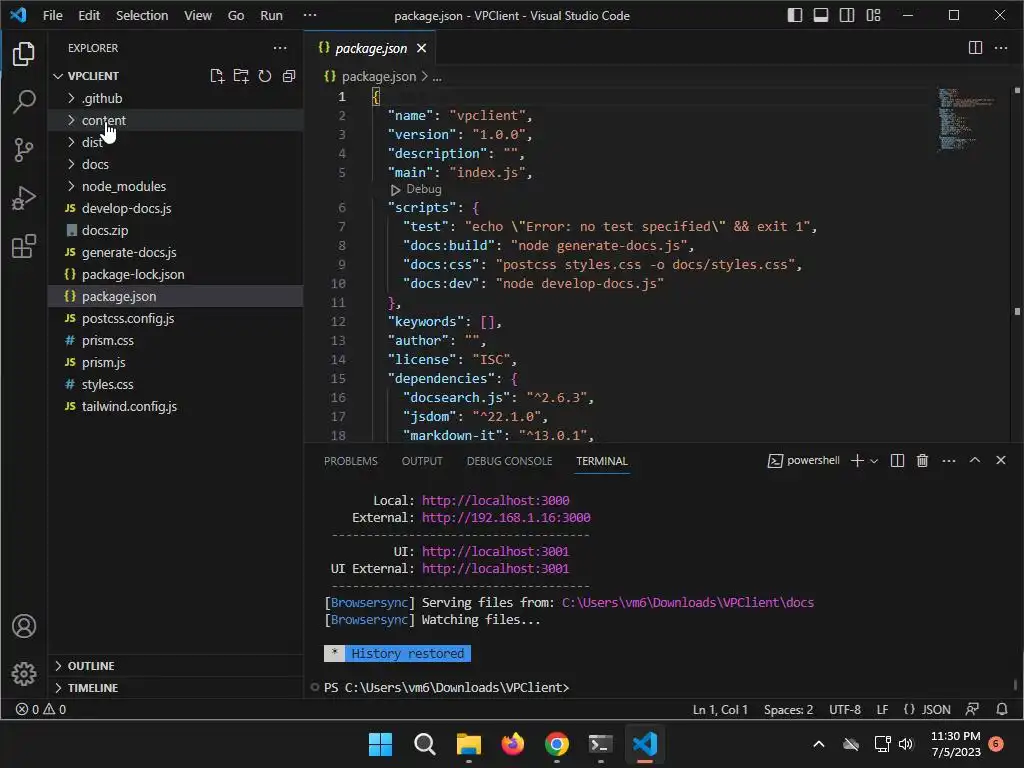Open the Extensions view
The height and width of the screenshot is (768, 1024).
24,246
